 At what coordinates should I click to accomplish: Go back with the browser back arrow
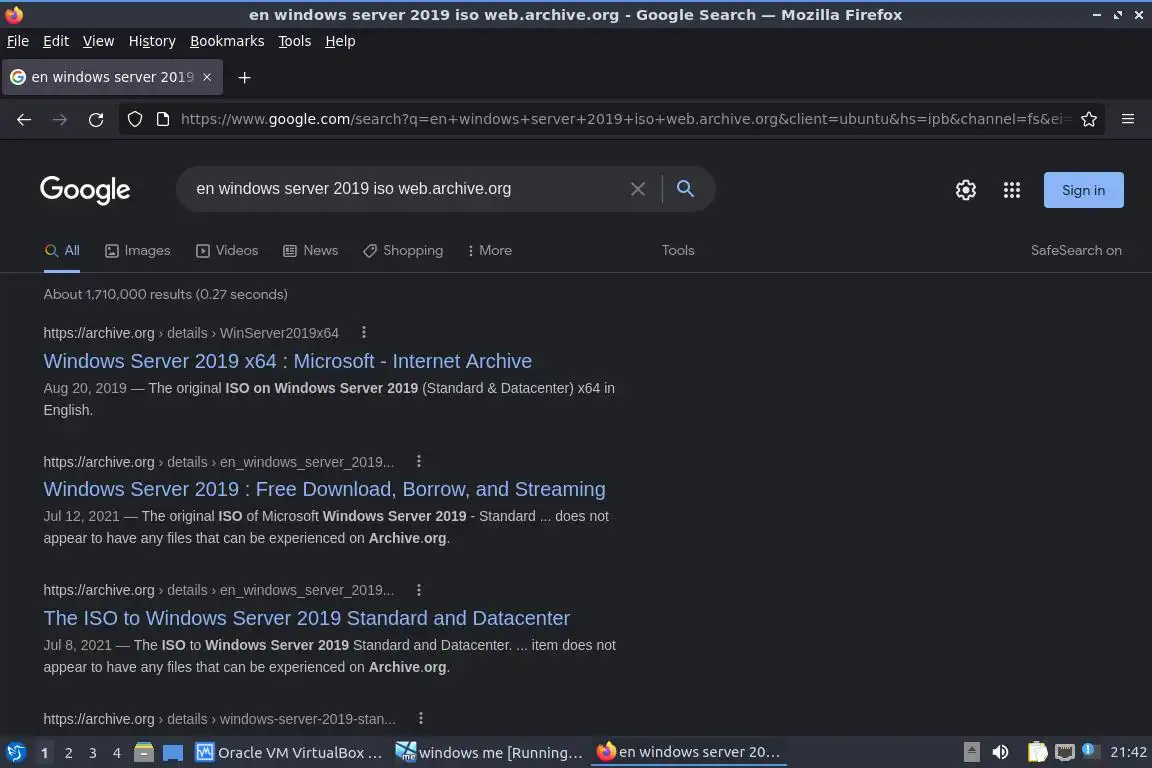point(24,119)
